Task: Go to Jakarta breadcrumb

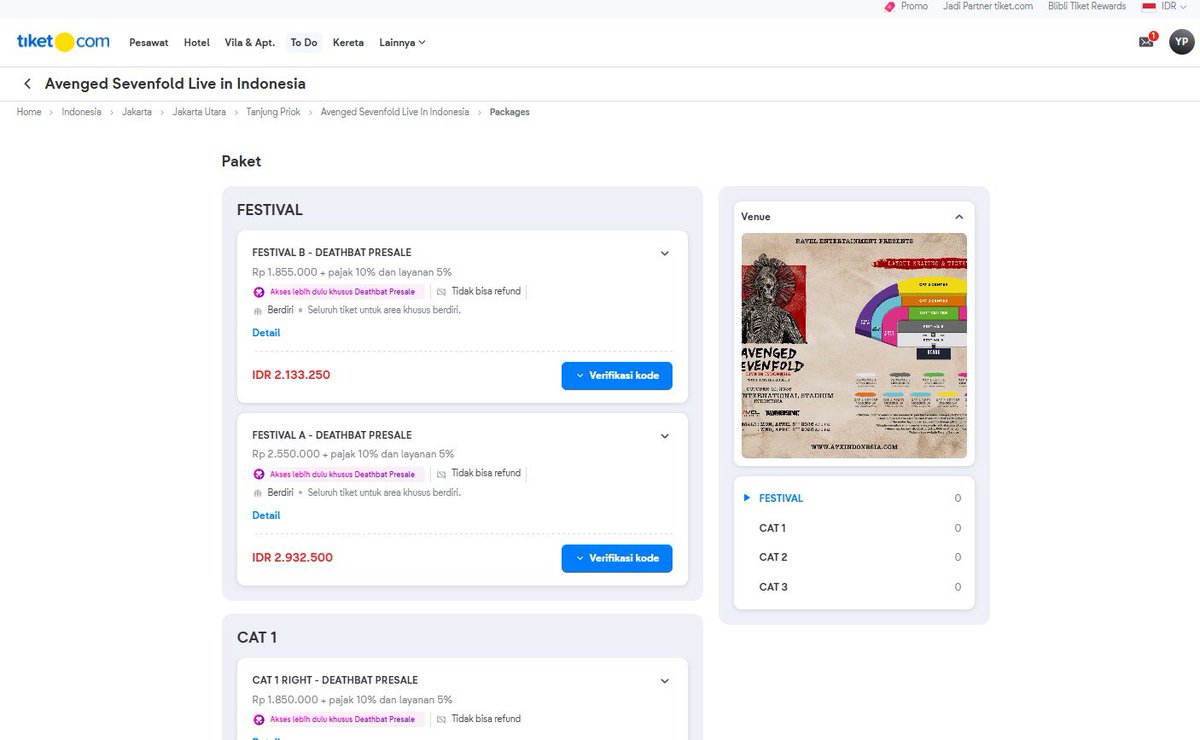Action: 137,112
